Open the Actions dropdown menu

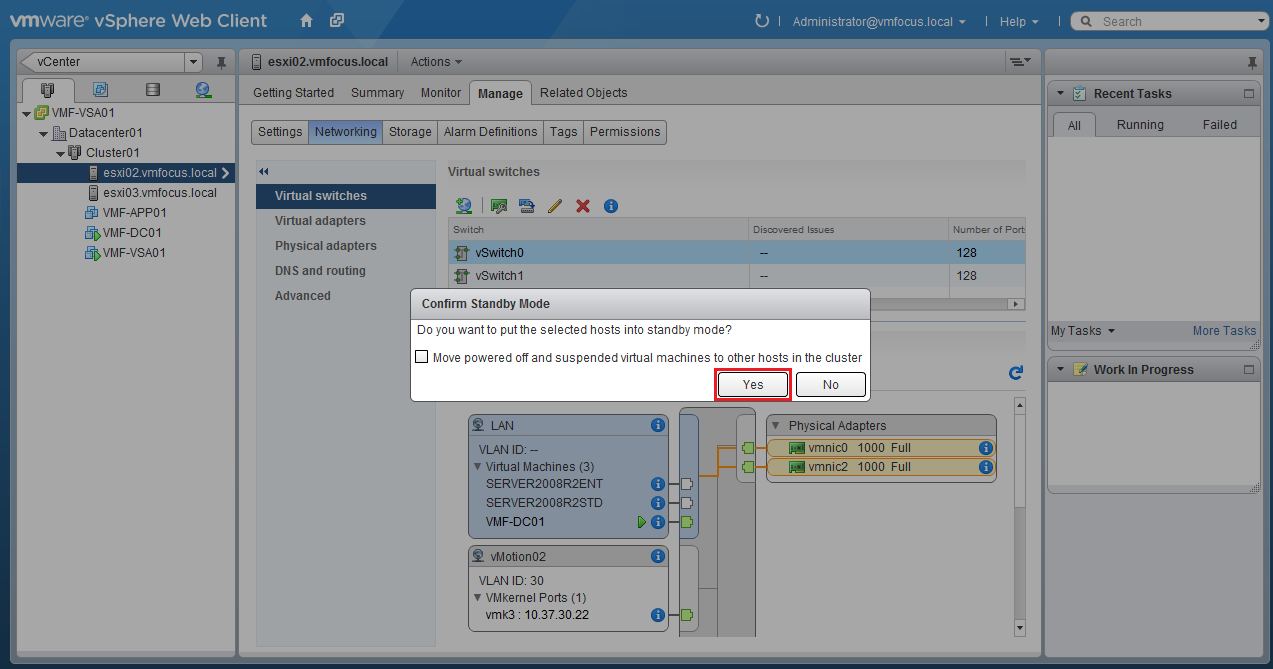point(436,62)
